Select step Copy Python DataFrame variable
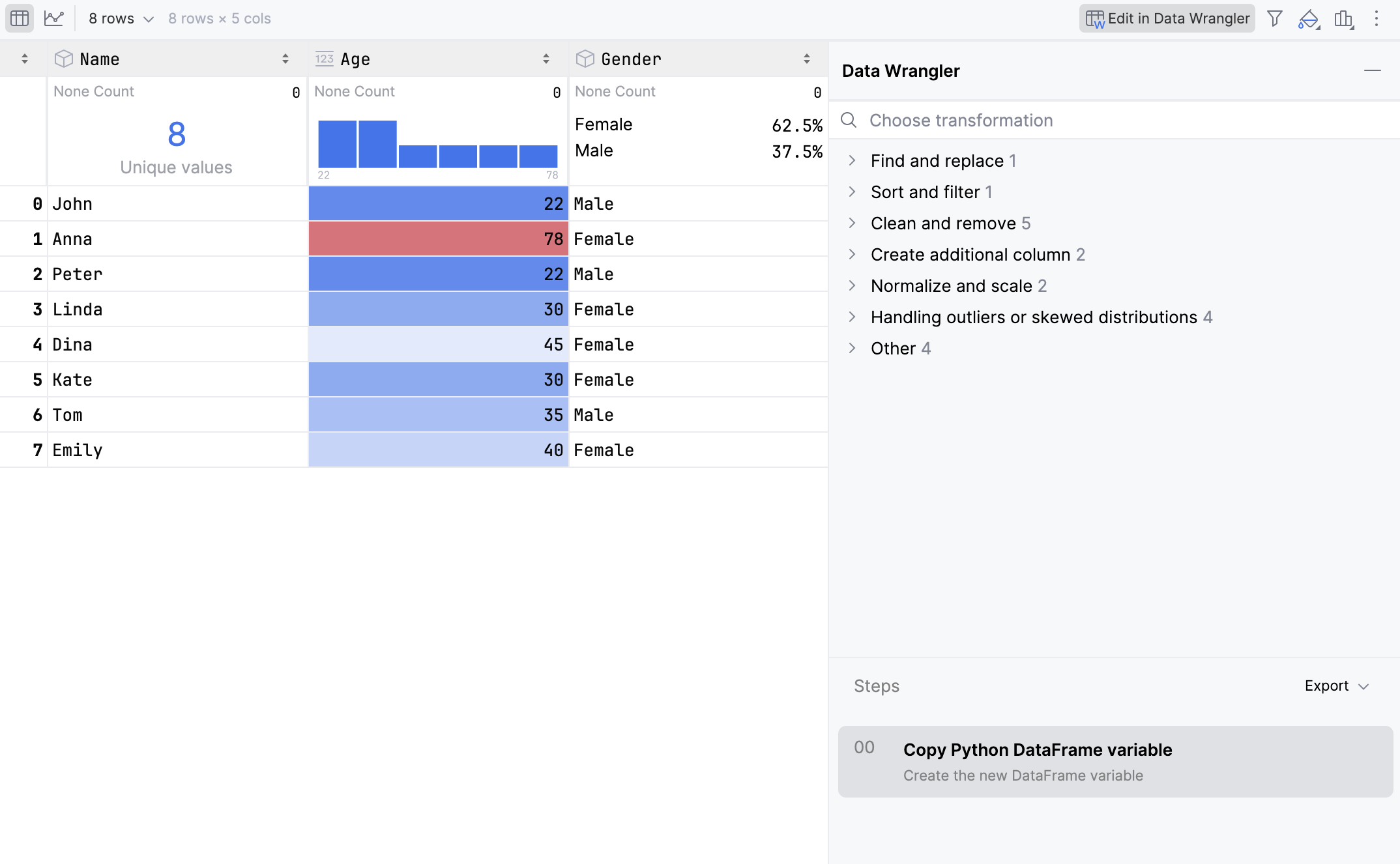Screen dimensions: 1400x864 1114,761
